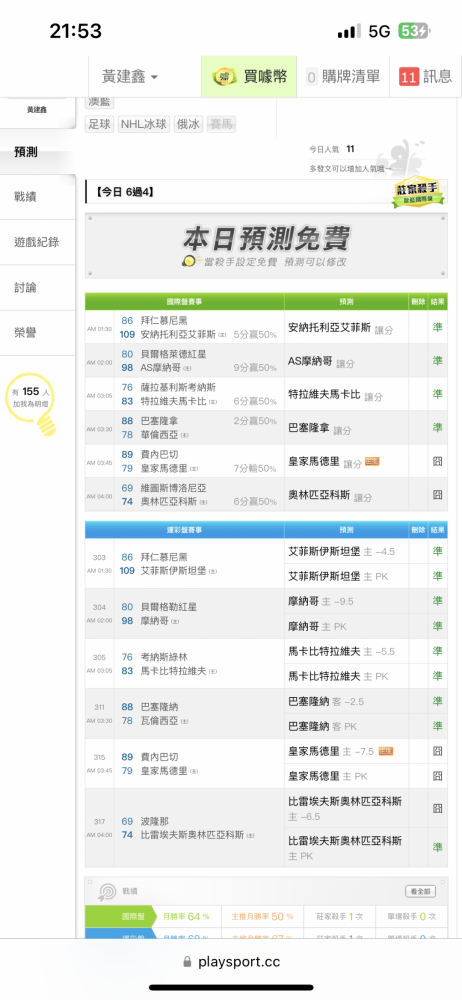Screen dimensions: 462x1000
Task: Open 遊戲紀錄 in the sidebar
Action: tap(37, 242)
